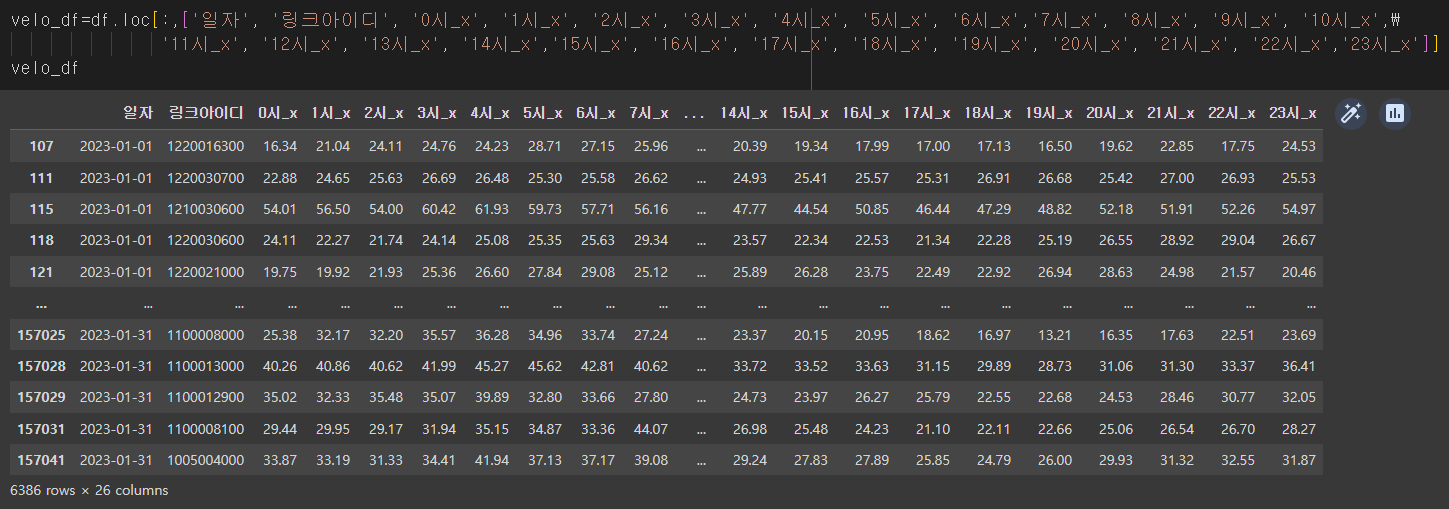Select row index 115
Image resolution: width=1449 pixels, height=509 pixels.
[x=41, y=209]
